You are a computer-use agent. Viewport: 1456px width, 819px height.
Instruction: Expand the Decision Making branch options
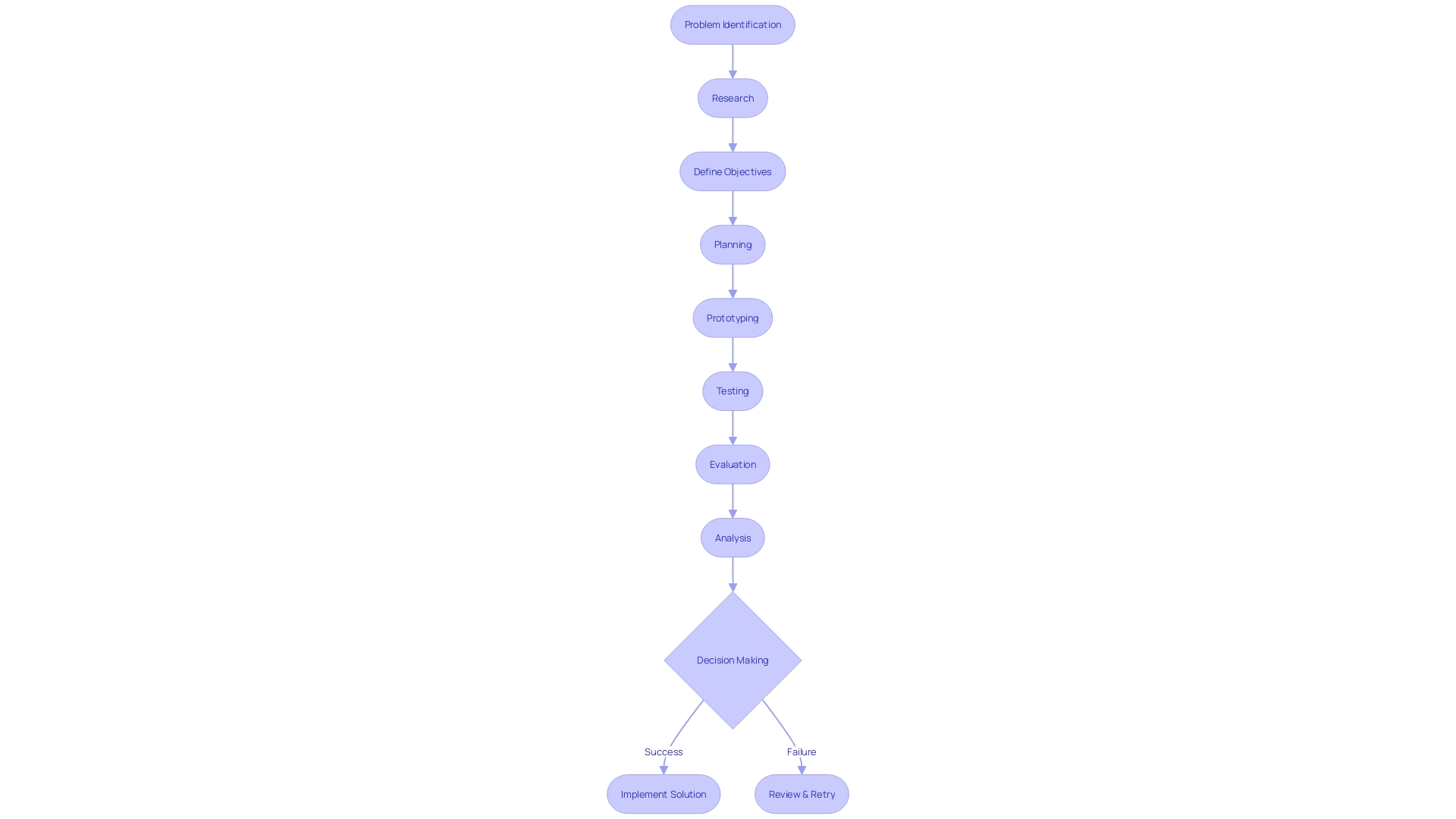click(x=732, y=659)
